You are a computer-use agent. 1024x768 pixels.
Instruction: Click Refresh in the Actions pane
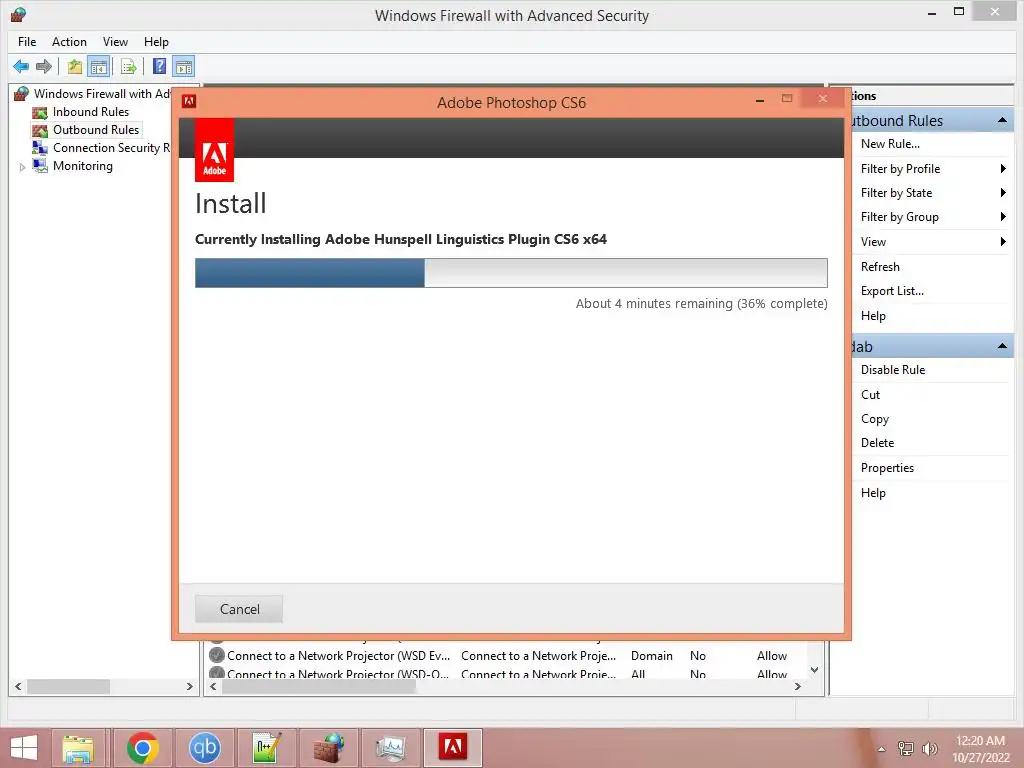[x=880, y=266]
